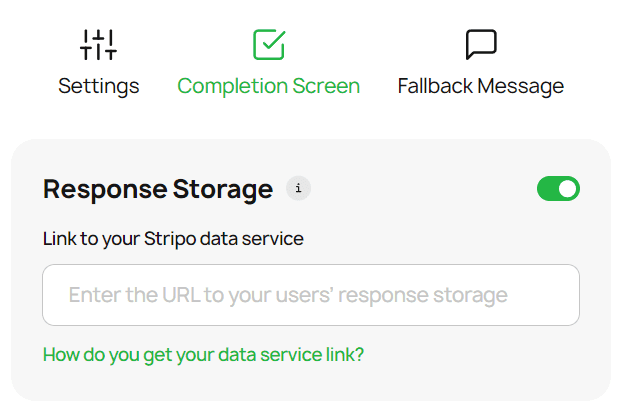Screen dimensions: 628x415
Task: Click the Response Storage heading text
Action: pos(158,189)
